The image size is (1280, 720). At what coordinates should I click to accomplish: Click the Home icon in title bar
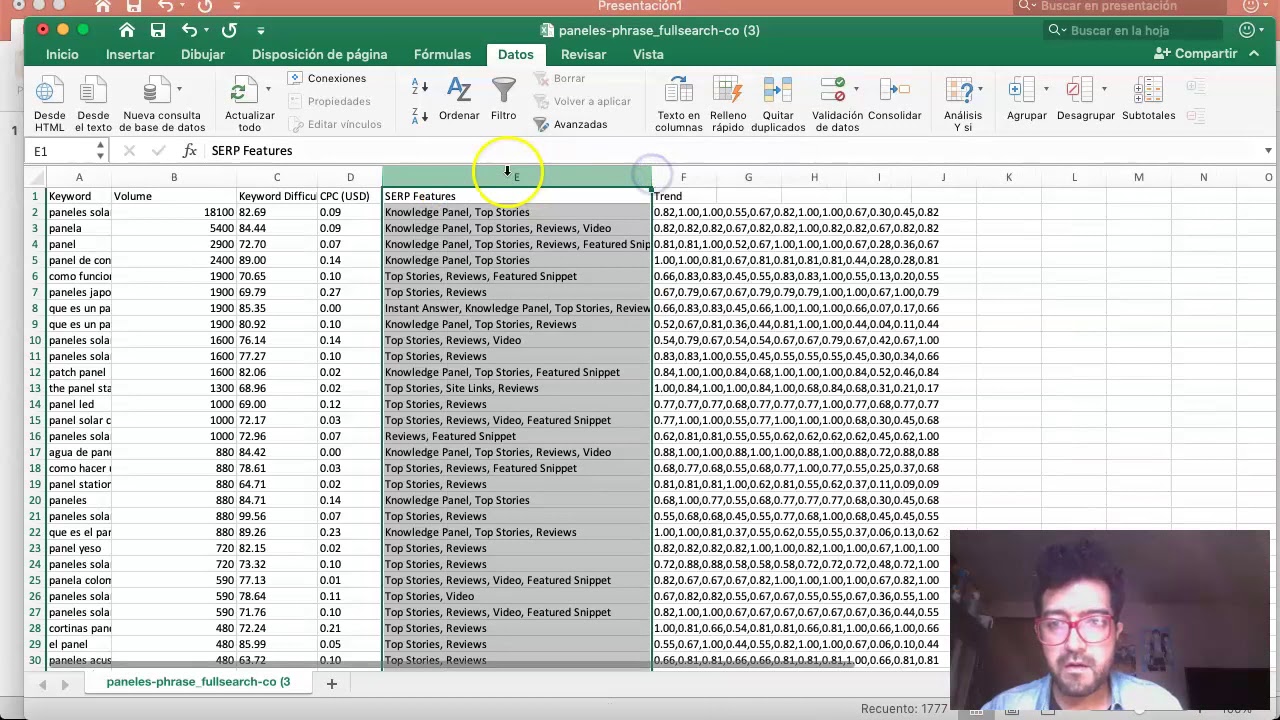tap(126, 30)
